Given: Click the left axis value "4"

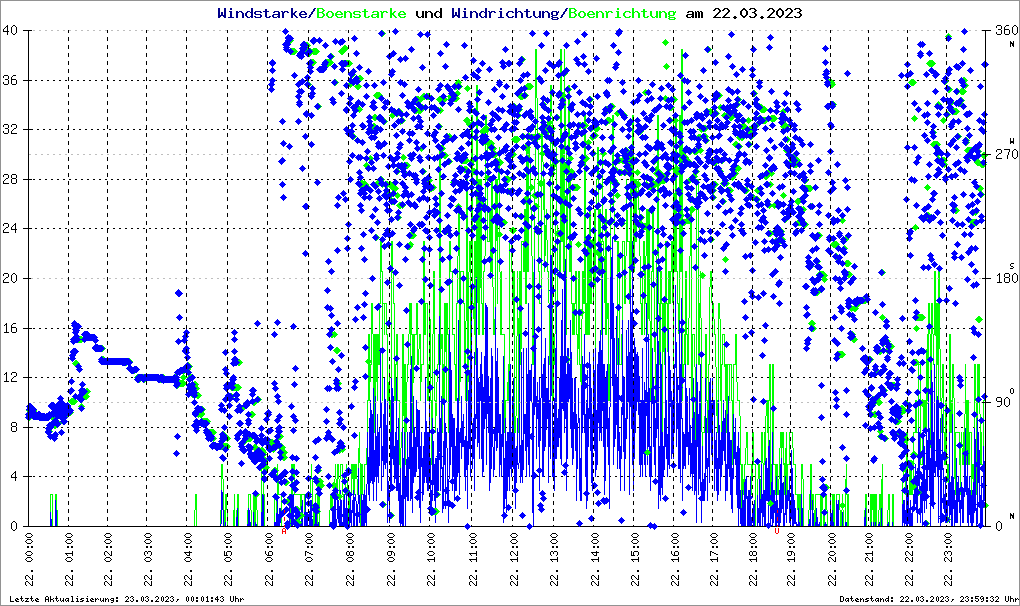Looking at the screenshot, I should [14, 477].
